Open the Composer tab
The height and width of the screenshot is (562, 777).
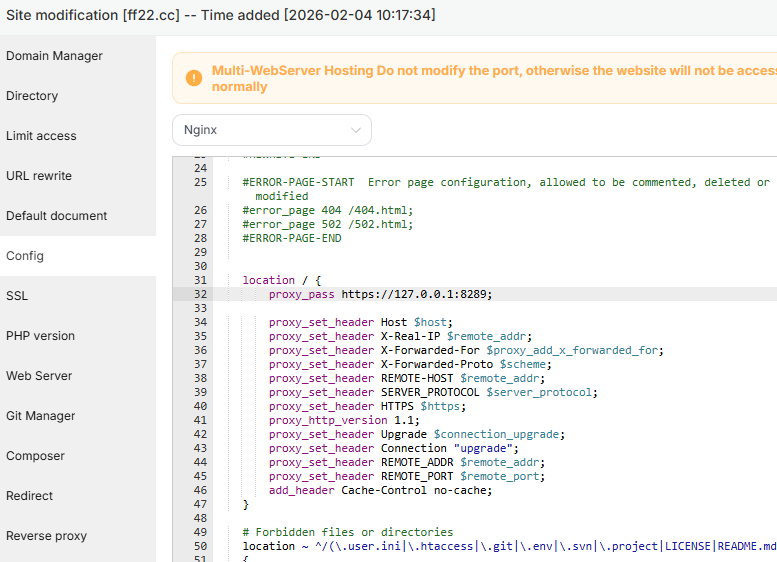tap(35, 456)
